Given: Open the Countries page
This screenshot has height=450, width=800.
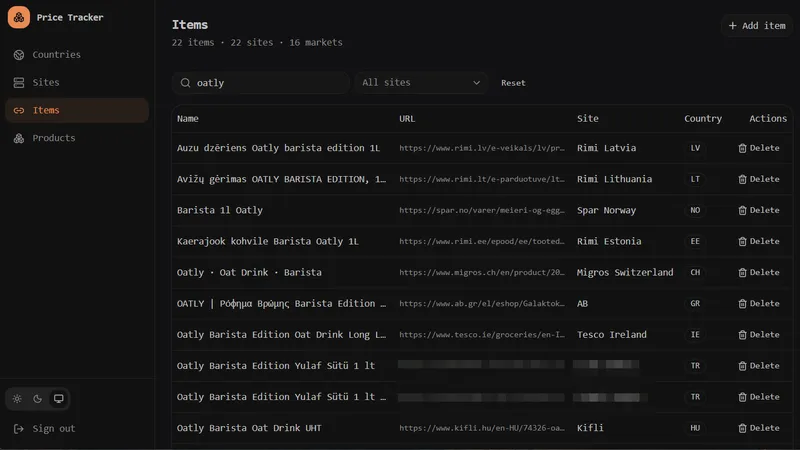Looking at the screenshot, I should click(77, 55).
